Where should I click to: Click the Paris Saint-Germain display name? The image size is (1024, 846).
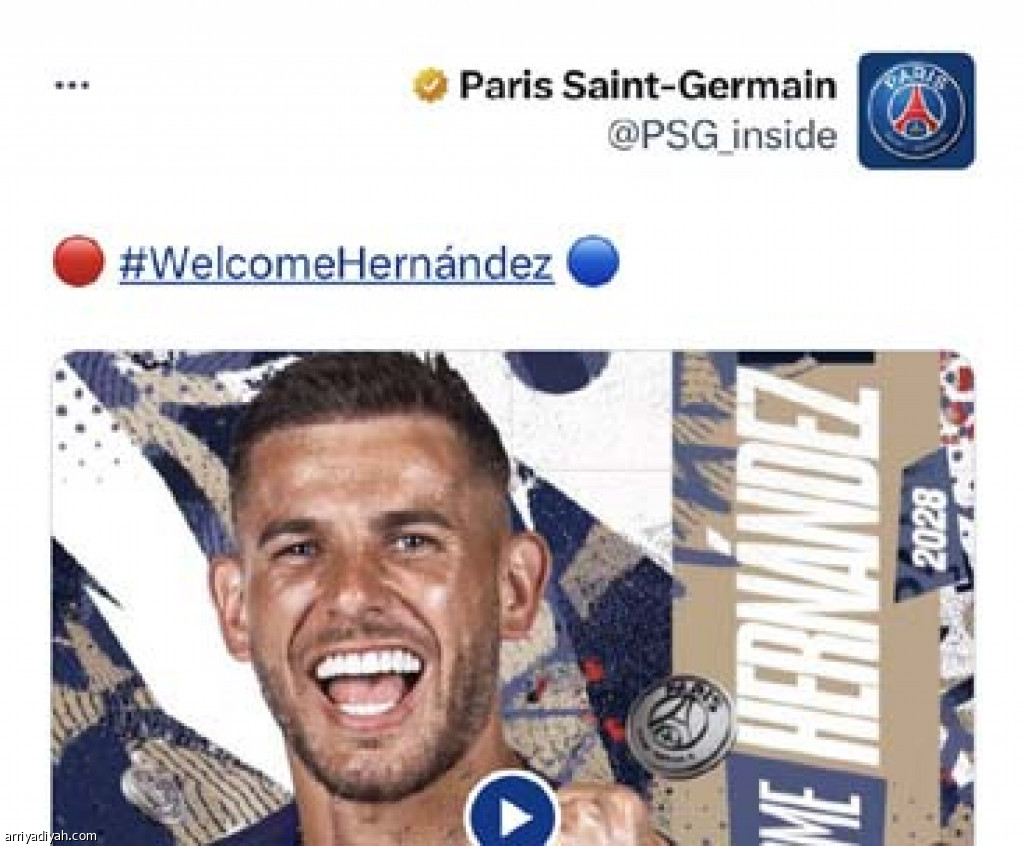click(647, 85)
